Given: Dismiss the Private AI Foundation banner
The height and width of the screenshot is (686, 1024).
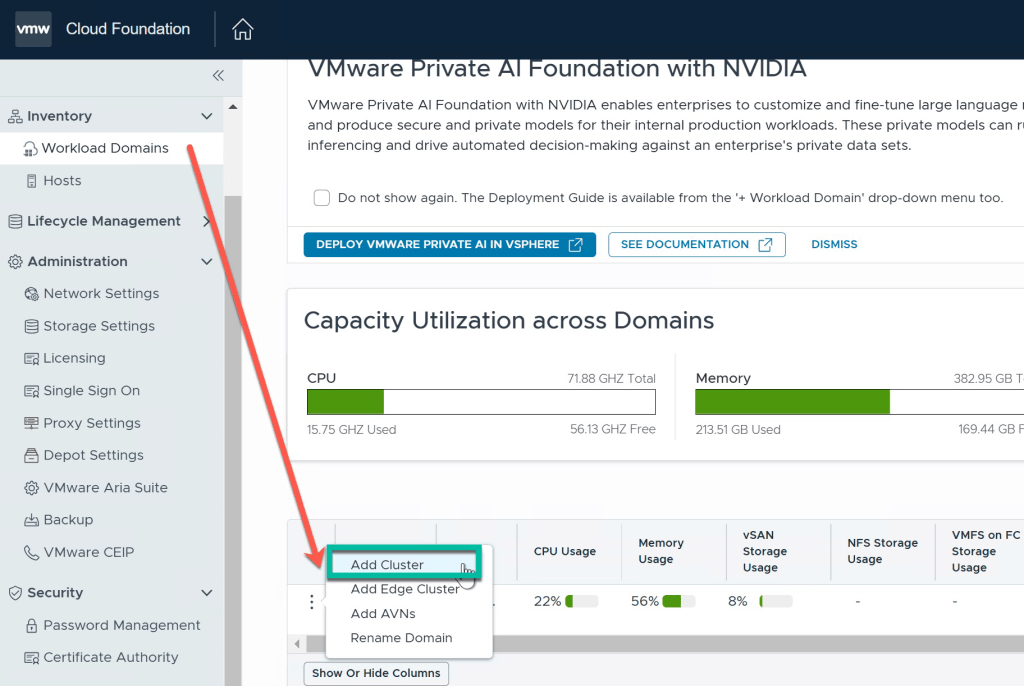Looking at the screenshot, I should pyautogui.click(x=834, y=245).
